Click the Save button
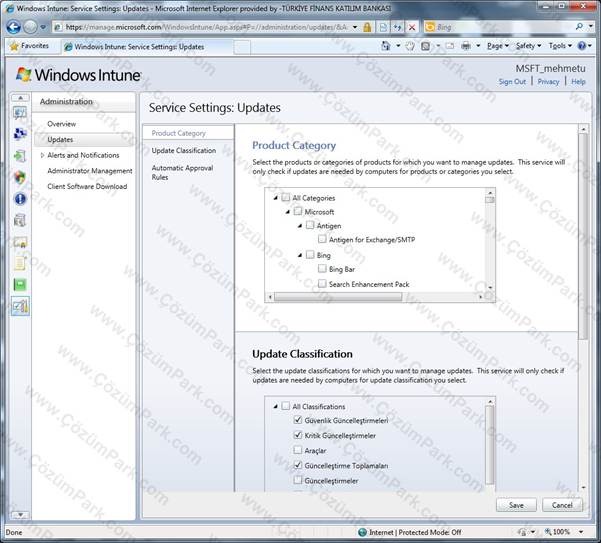 tap(516, 505)
